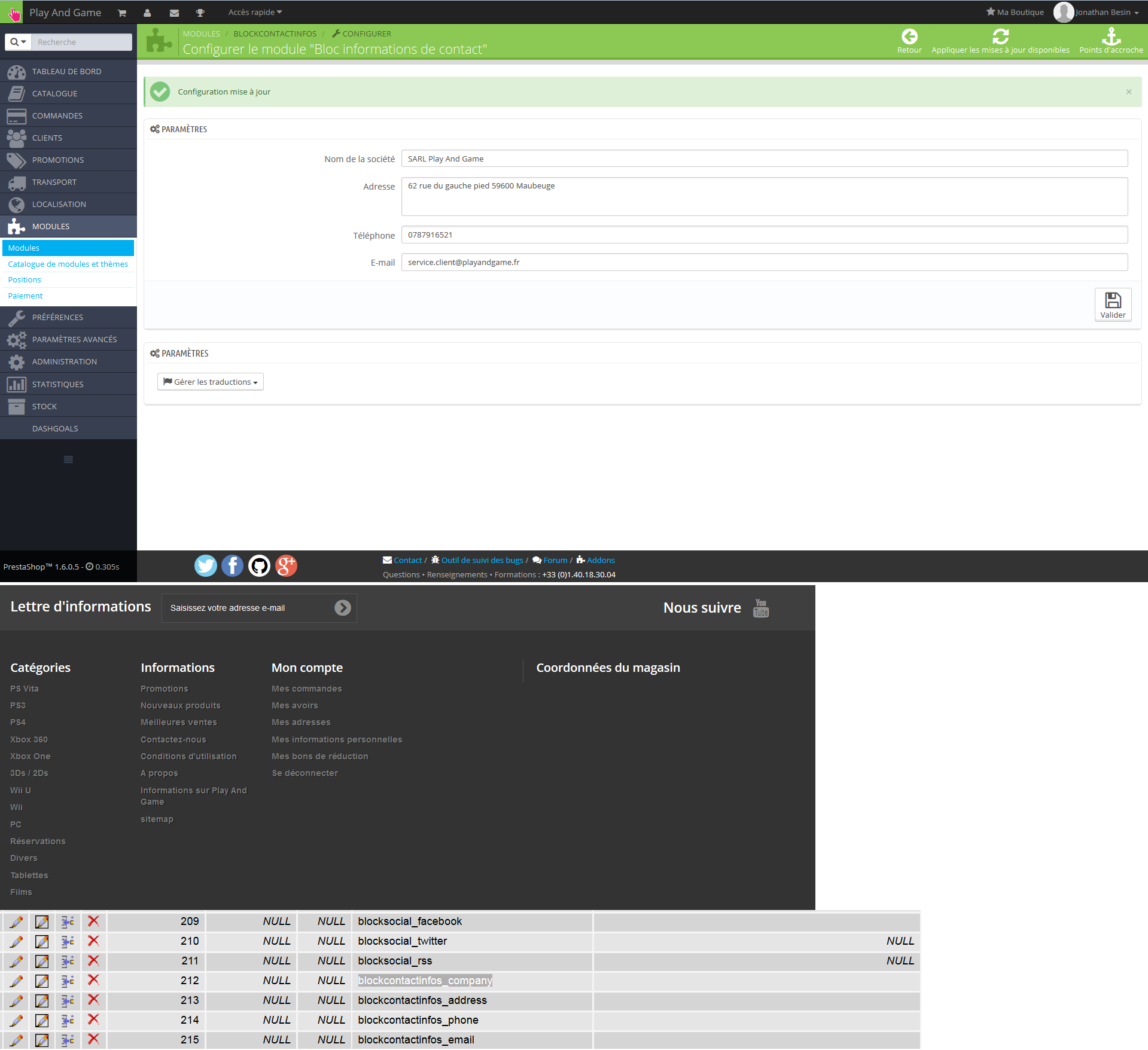The width and height of the screenshot is (1148, 1050).
Task: Open the Google Plus icon in footer
Action: pos(287,565)
